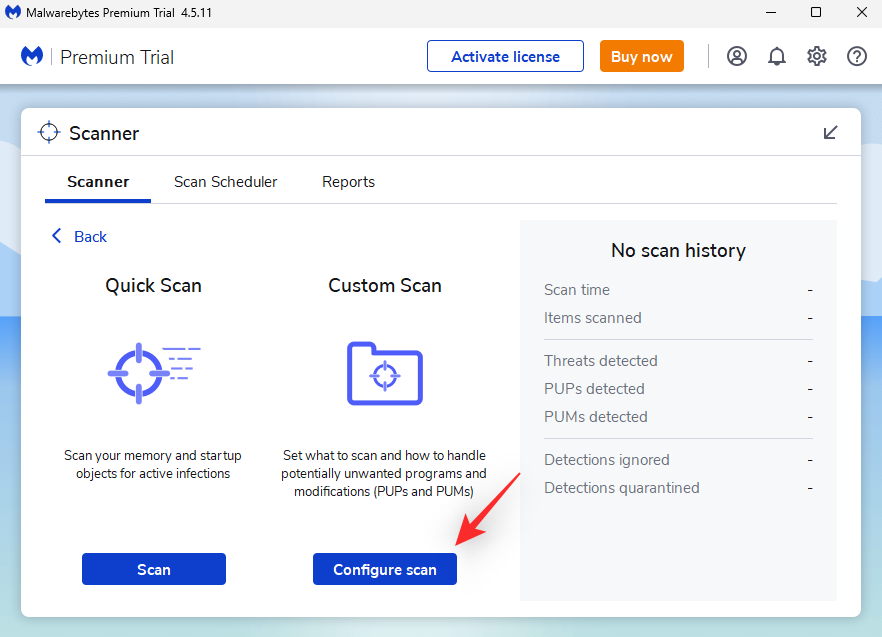Minimize the Malwarebytes window
This screenshot has width=882, height=637.
769,13
